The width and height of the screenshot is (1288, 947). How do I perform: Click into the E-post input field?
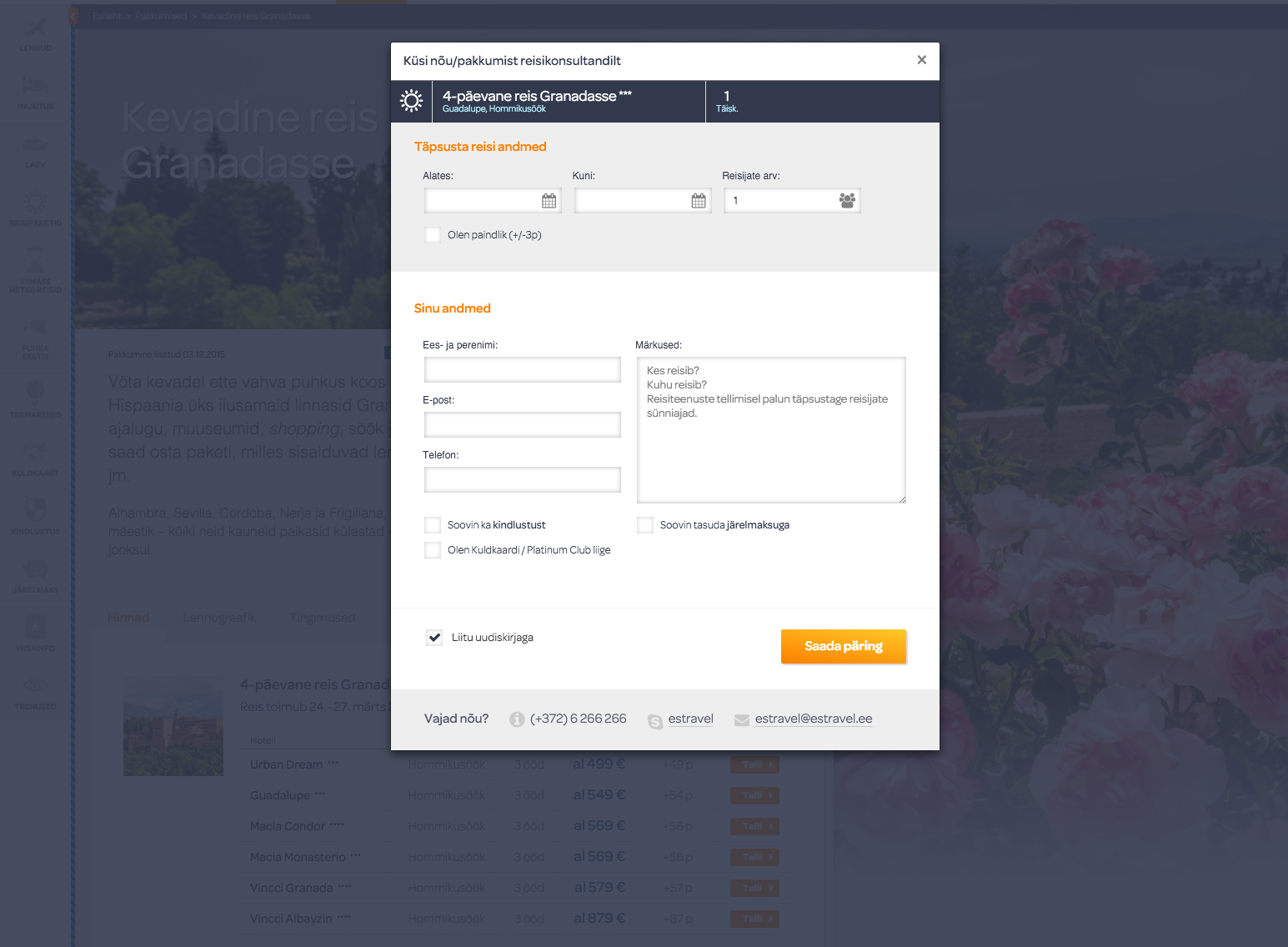pos(522,425)
